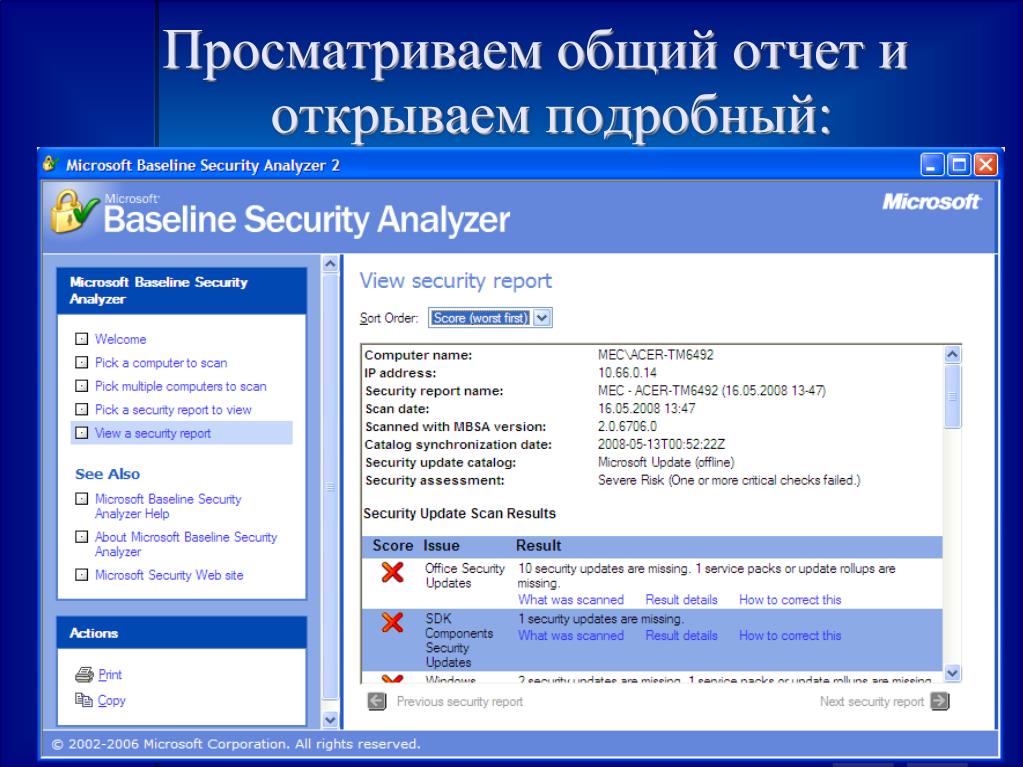Click the bullet icon next to Welcome
1023x767 pixels.
pyautogui.click(x=82, y=338)
